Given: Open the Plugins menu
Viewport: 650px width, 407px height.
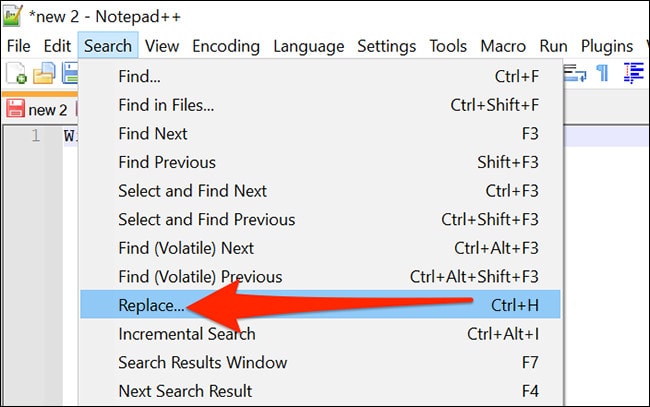Looking at the screenshot, I should coord(607,46).
